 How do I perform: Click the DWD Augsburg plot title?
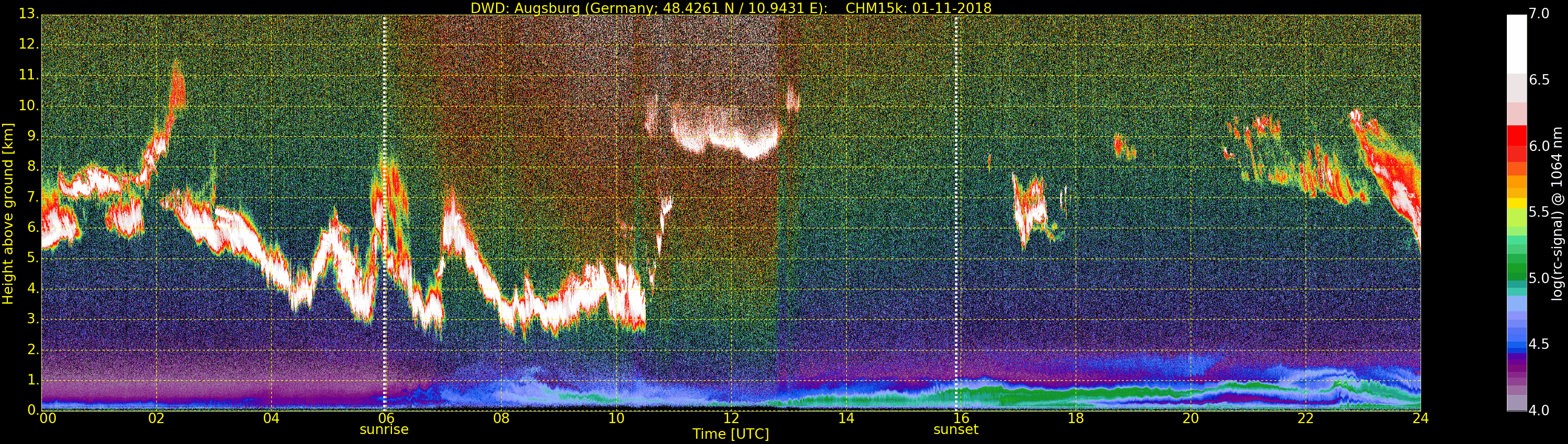(x=731, y=8)
